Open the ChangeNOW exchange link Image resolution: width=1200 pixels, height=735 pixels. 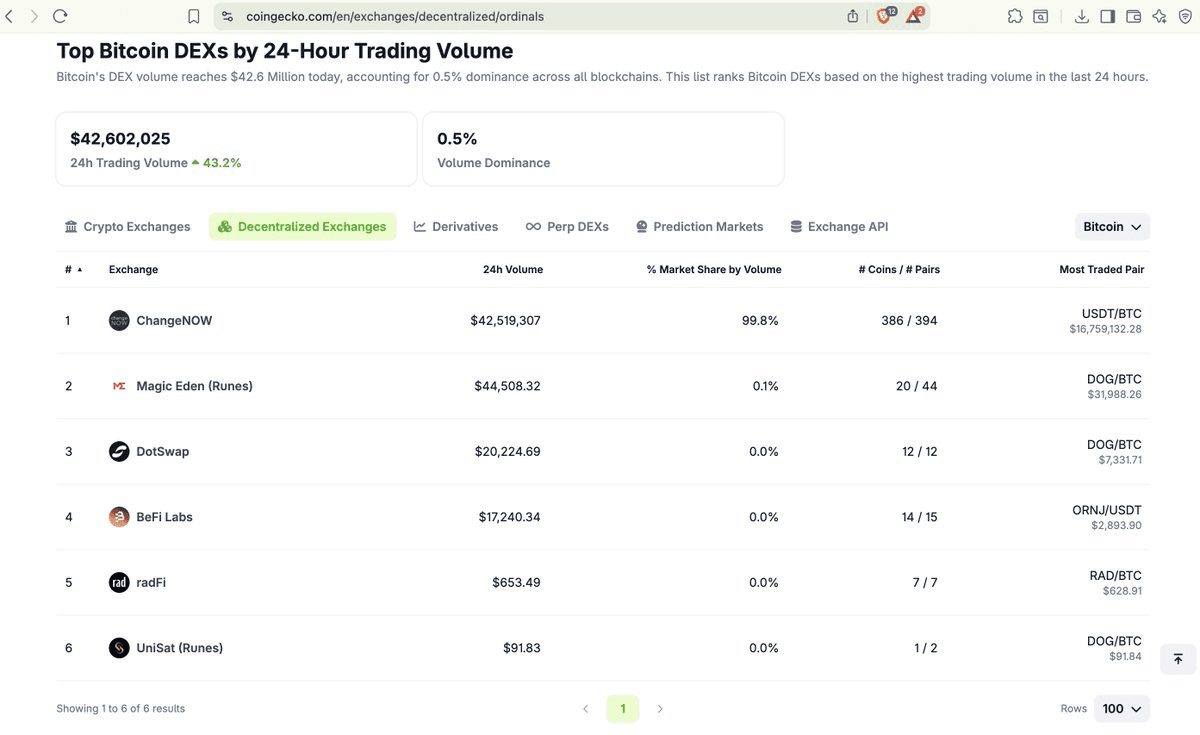point(174,321)
